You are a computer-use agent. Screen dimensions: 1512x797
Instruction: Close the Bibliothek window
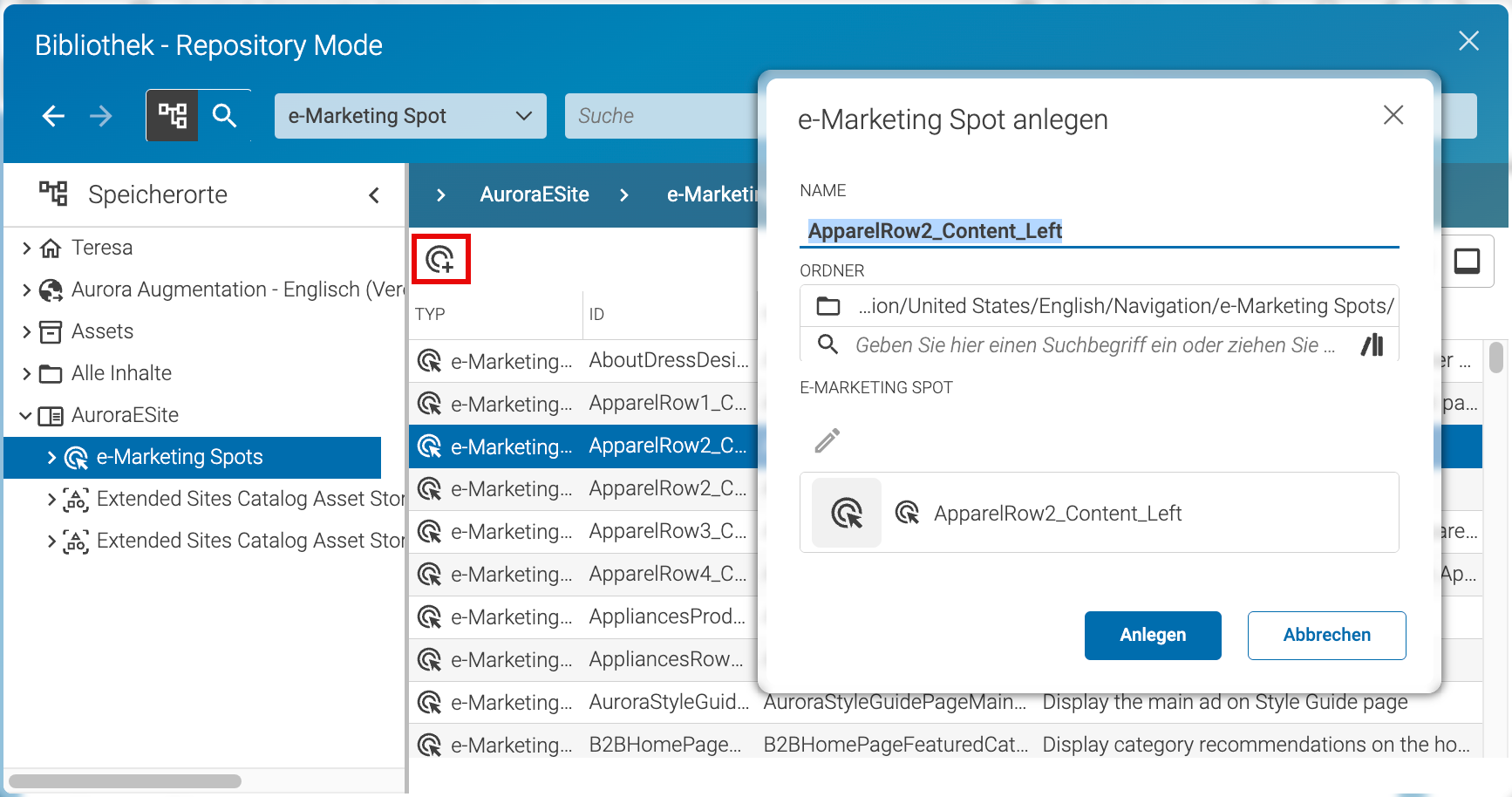(x=1469, y=41)
